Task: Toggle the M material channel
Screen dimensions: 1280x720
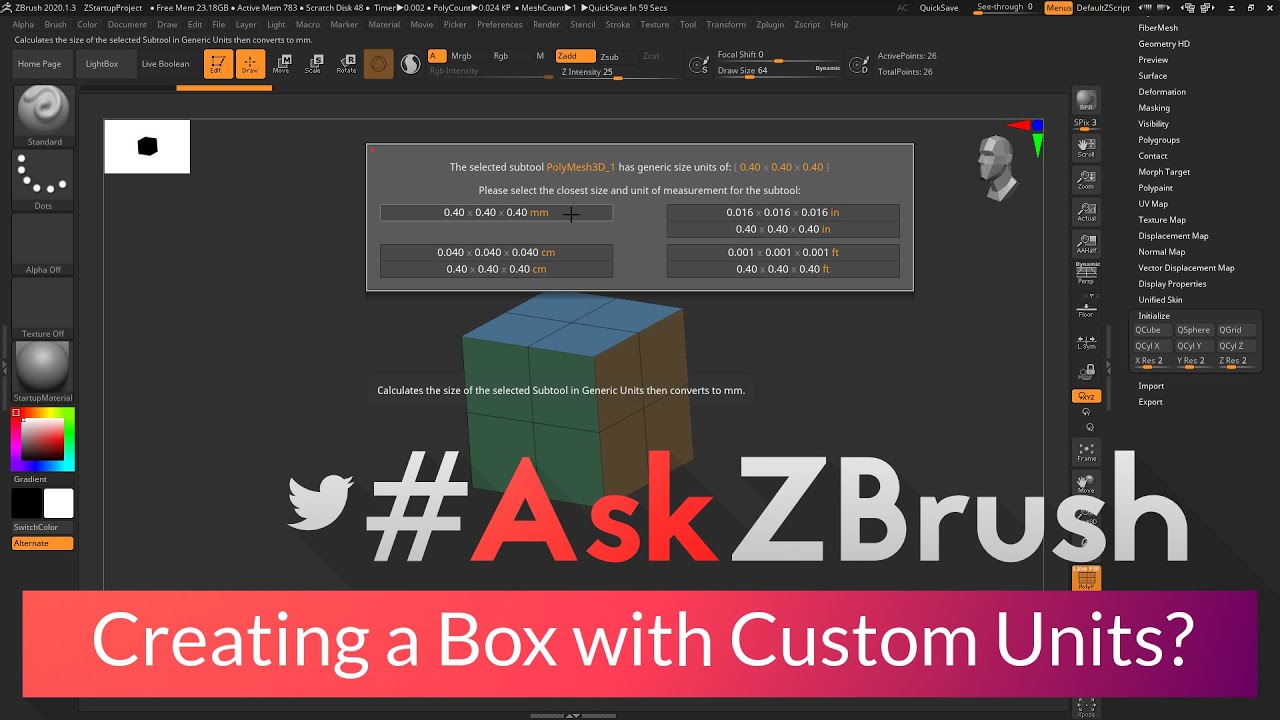Action: tap(540, 56)
